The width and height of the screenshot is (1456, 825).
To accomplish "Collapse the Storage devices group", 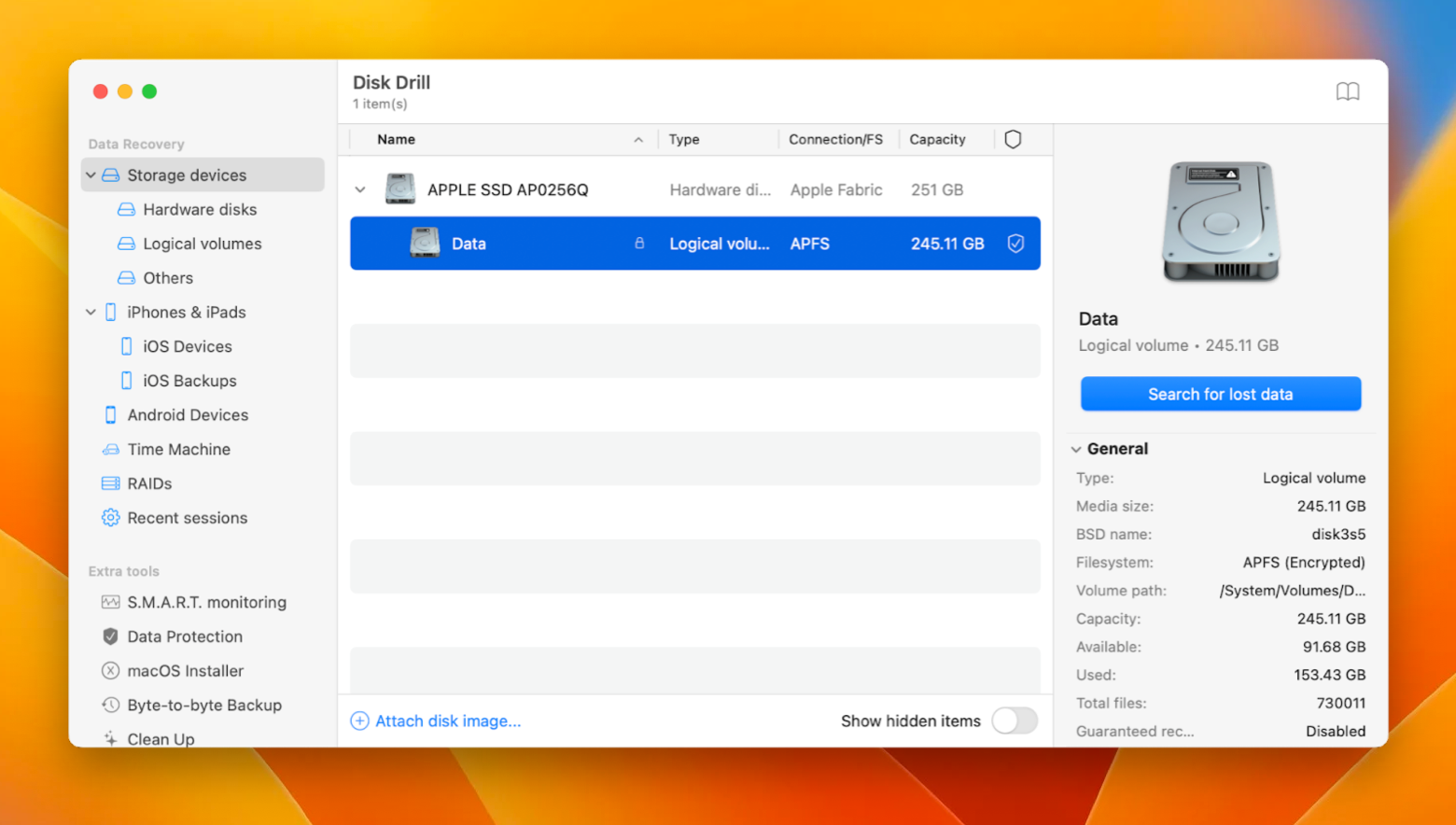I will tap(91, 175).
